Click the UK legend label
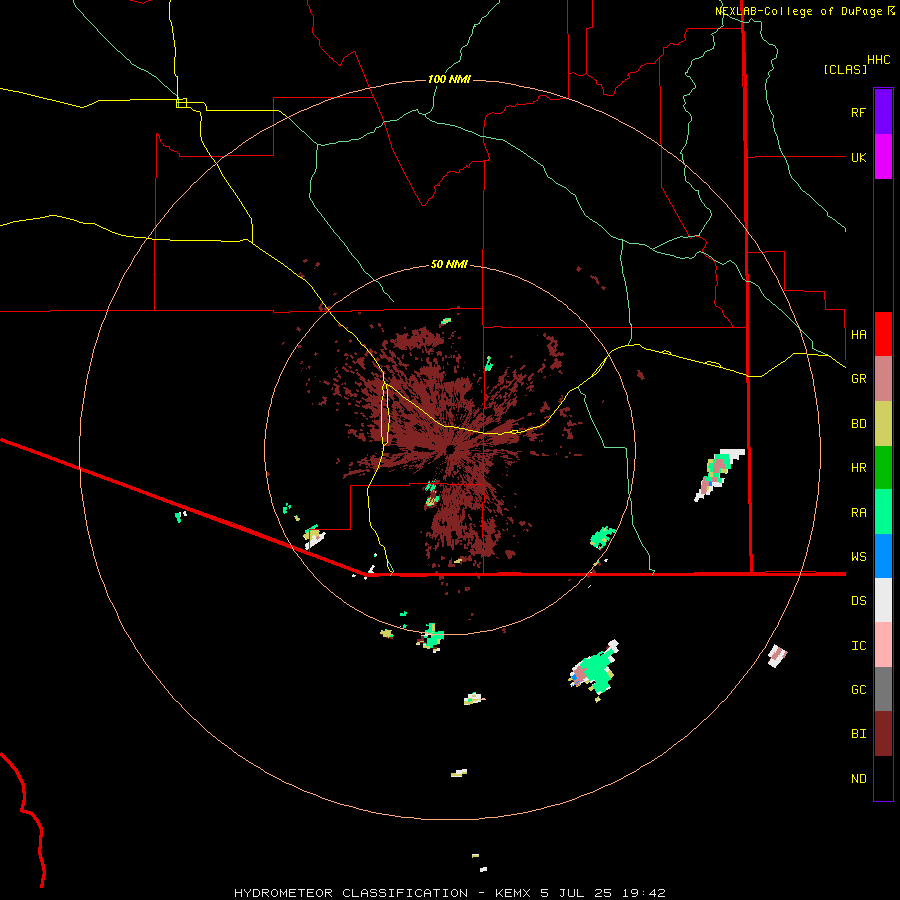This screenshot has height=900, width=900. (858, 157)
